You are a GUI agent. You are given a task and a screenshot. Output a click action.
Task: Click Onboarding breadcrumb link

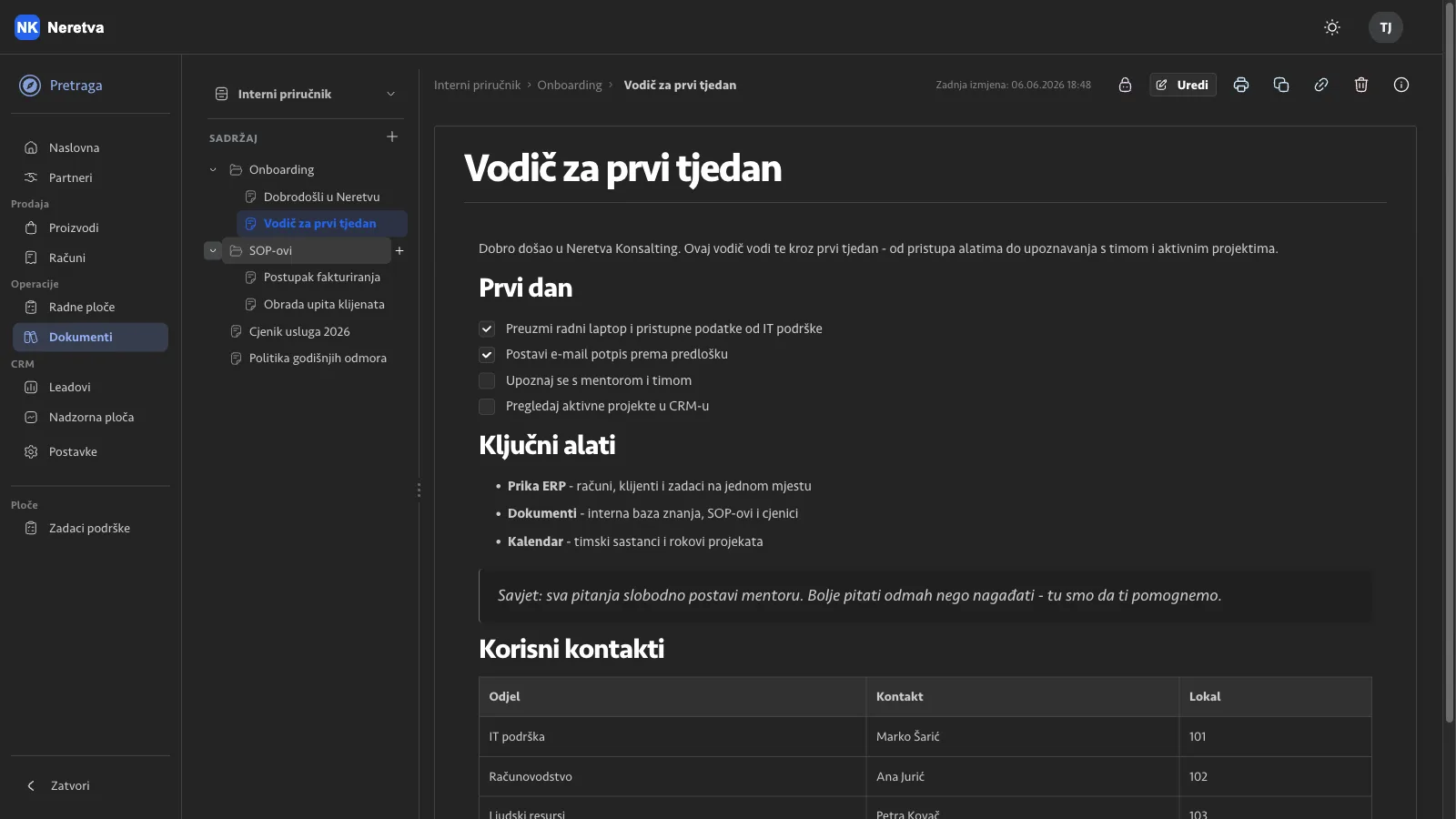pyautogui.click(x=570, y=85)
